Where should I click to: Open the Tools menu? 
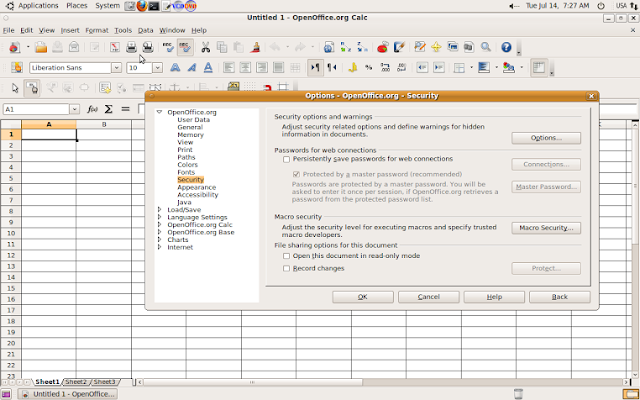coord(123,30)
